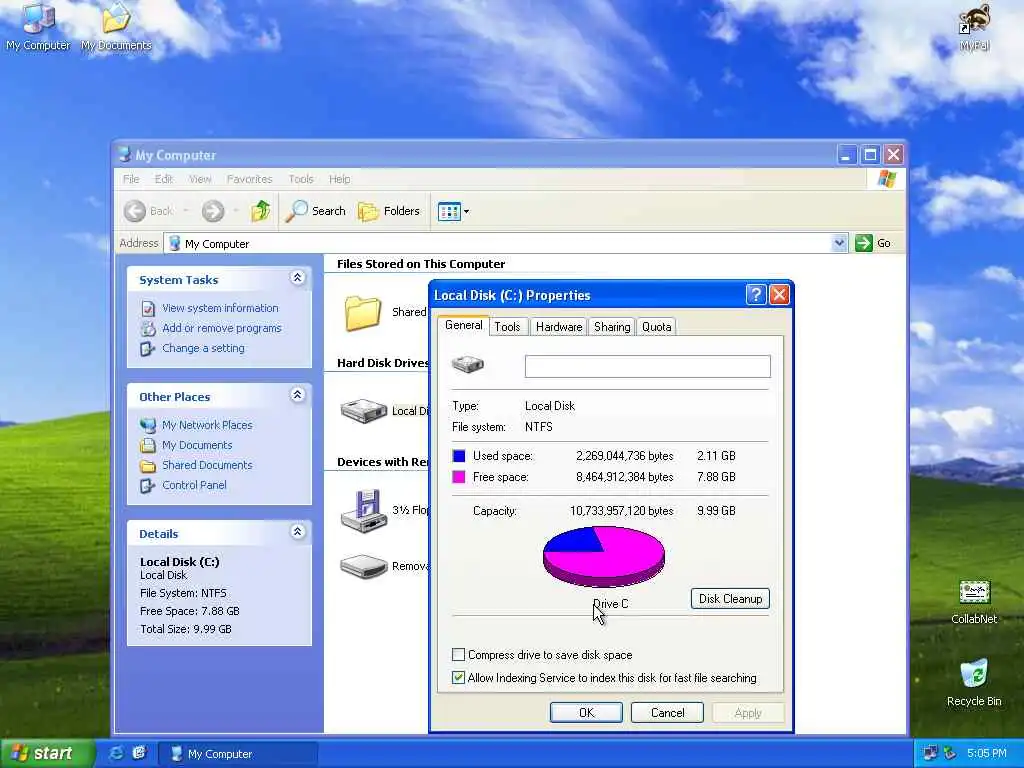This screenshot has height=768, width=1024.
Task: Select the Removable disk icon
Action: click(x=364, y=566)
